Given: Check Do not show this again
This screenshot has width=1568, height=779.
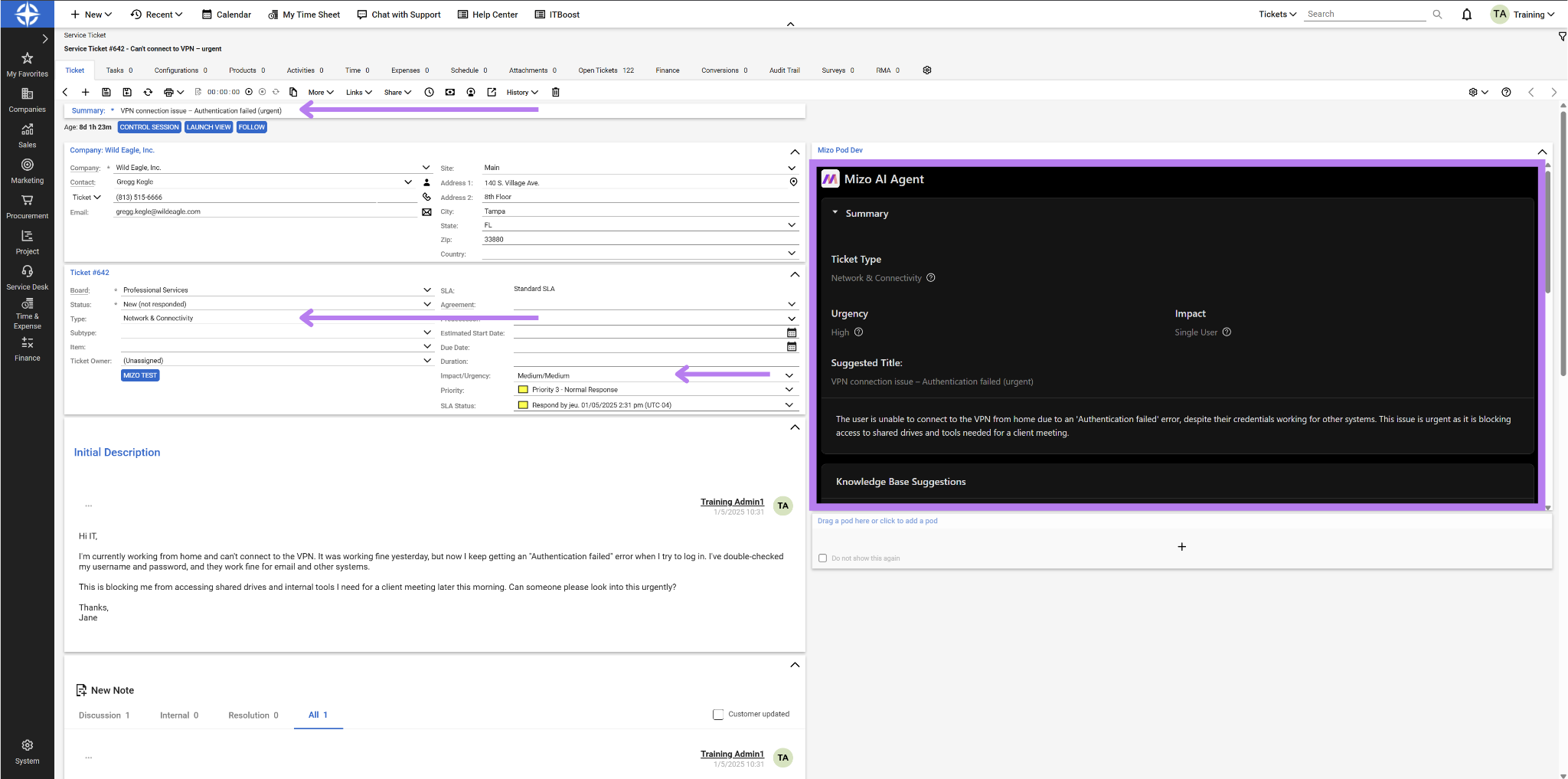Looking at the screenshot, I should point(823,558).
